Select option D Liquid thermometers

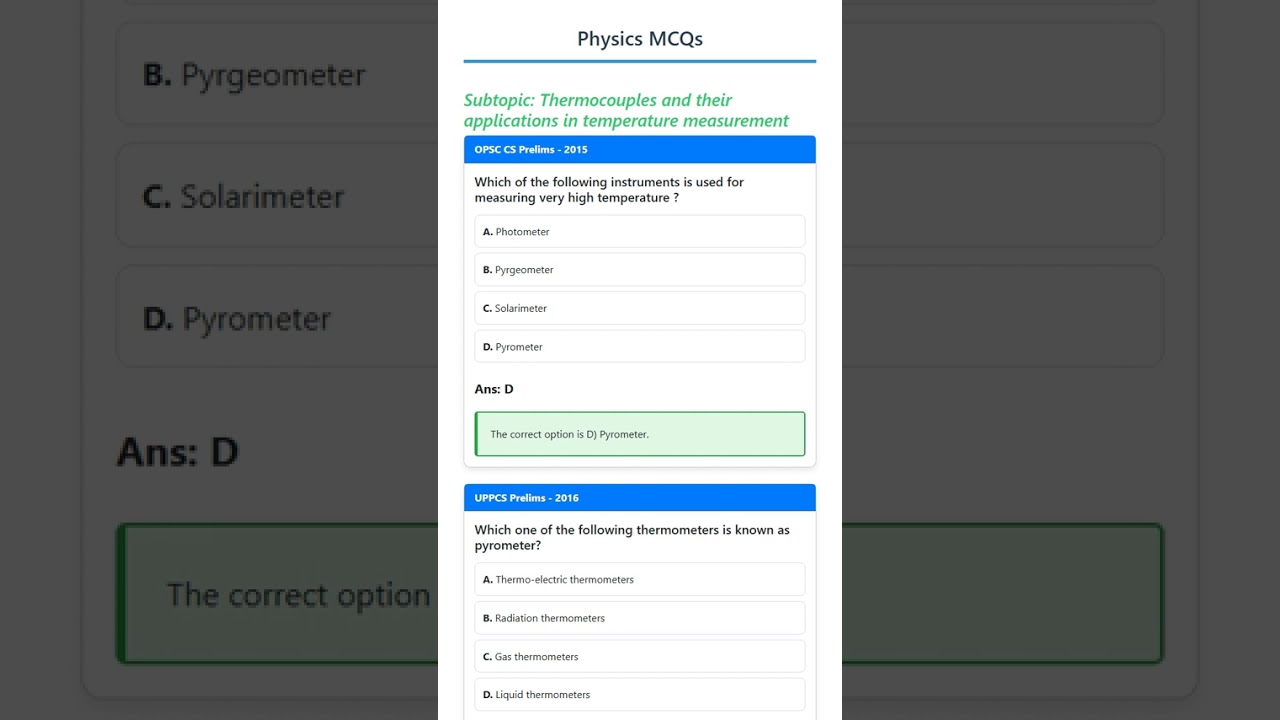click(x=639, y=695)
